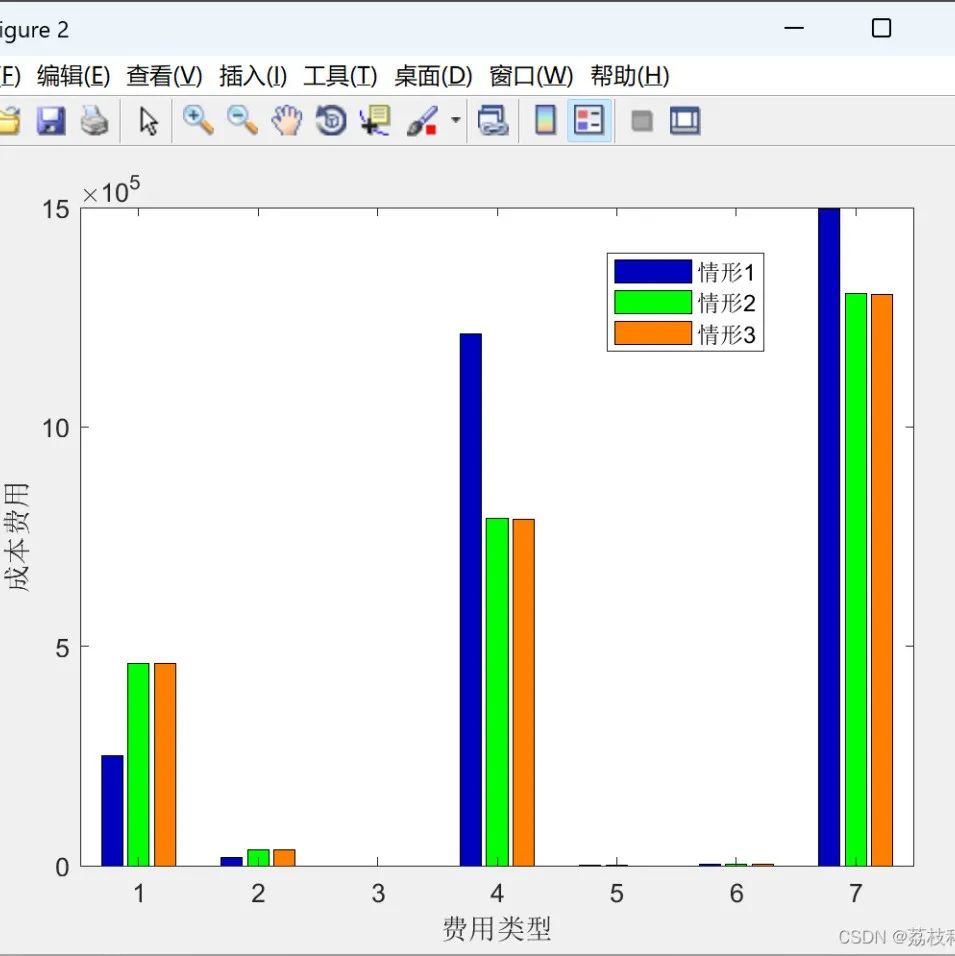Click the Save Figure toolbar icon

(51, 121)
